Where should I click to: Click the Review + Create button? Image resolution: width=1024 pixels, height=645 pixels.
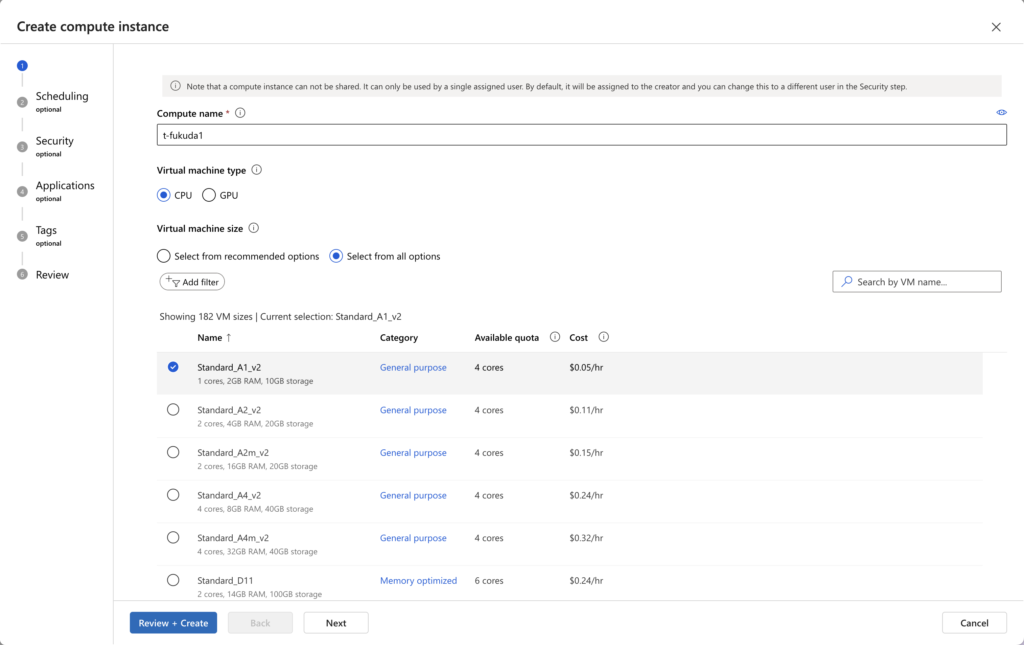pyautogui.click(x=173, y=623)
